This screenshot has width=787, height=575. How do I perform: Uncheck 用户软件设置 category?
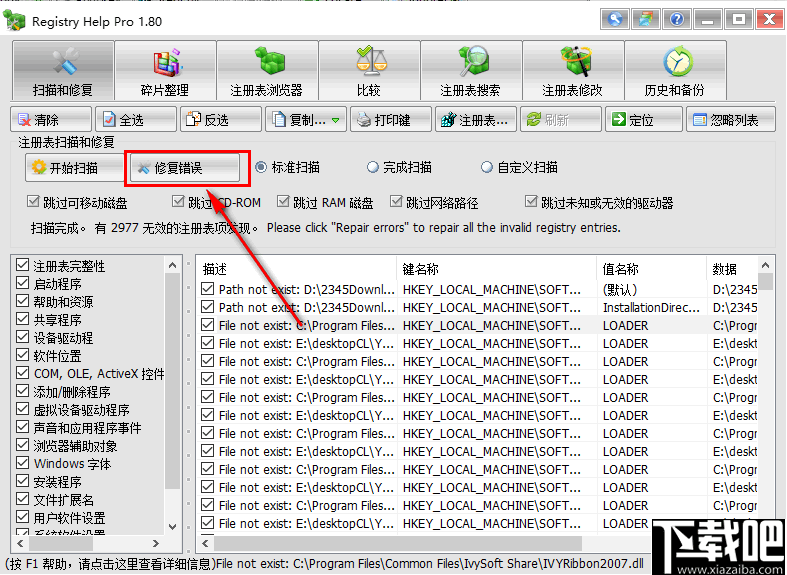(x=23, y=517)
